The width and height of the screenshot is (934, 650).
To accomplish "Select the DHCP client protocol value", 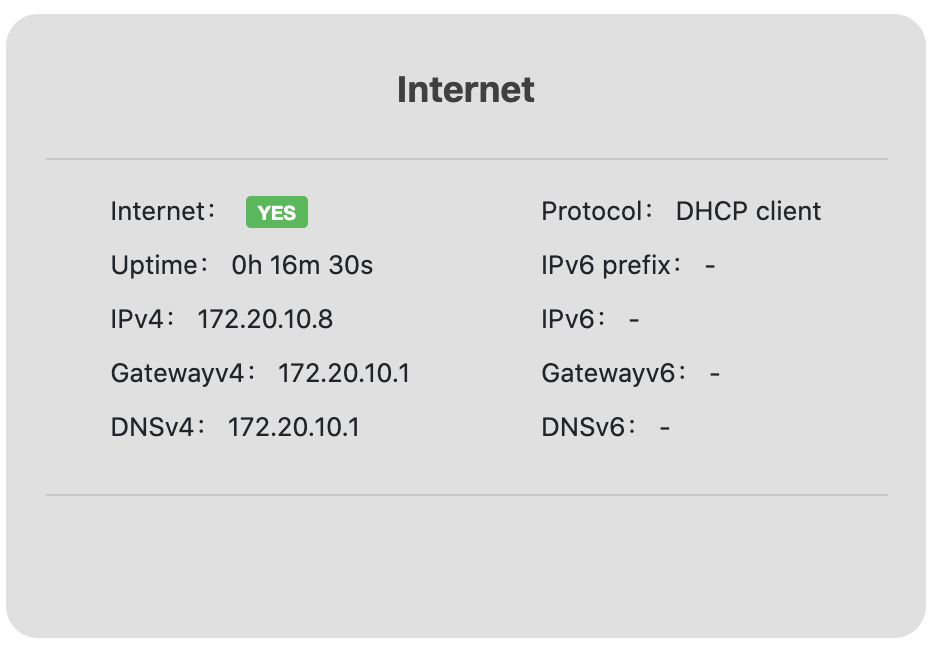I will point(748,212).
